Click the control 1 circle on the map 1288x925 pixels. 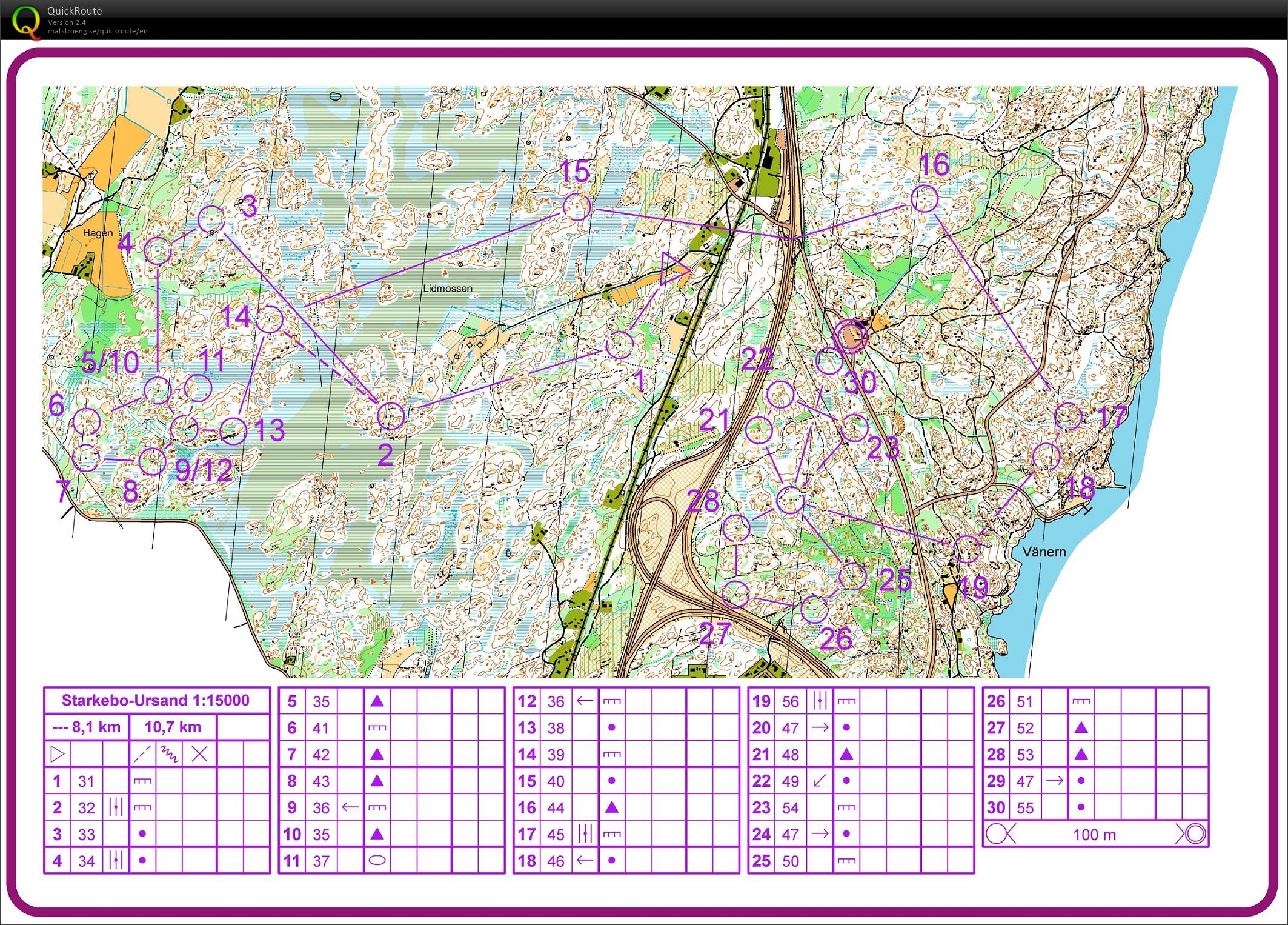pos(620,345)
